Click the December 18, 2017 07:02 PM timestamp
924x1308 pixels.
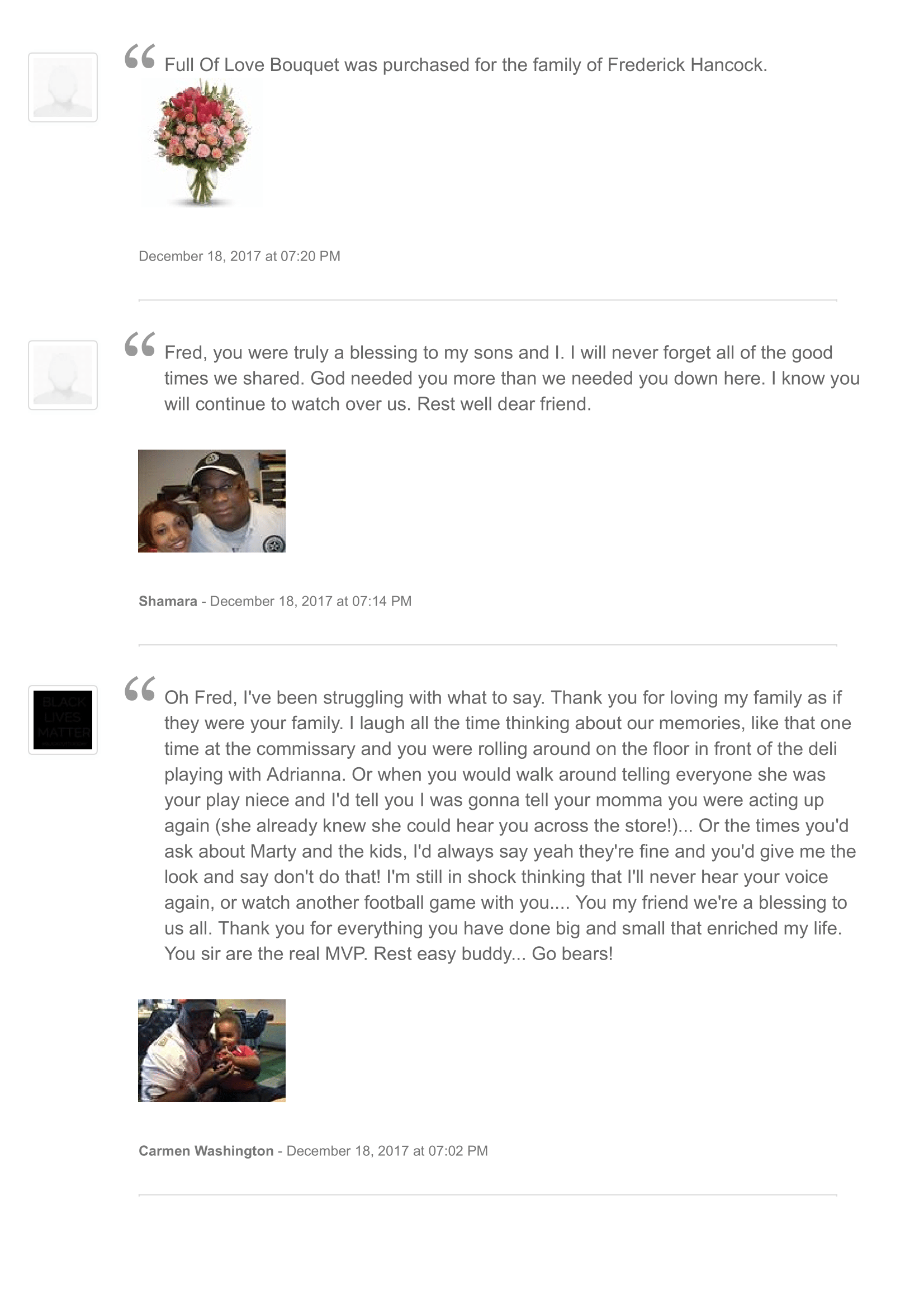tap(387, 1151)
